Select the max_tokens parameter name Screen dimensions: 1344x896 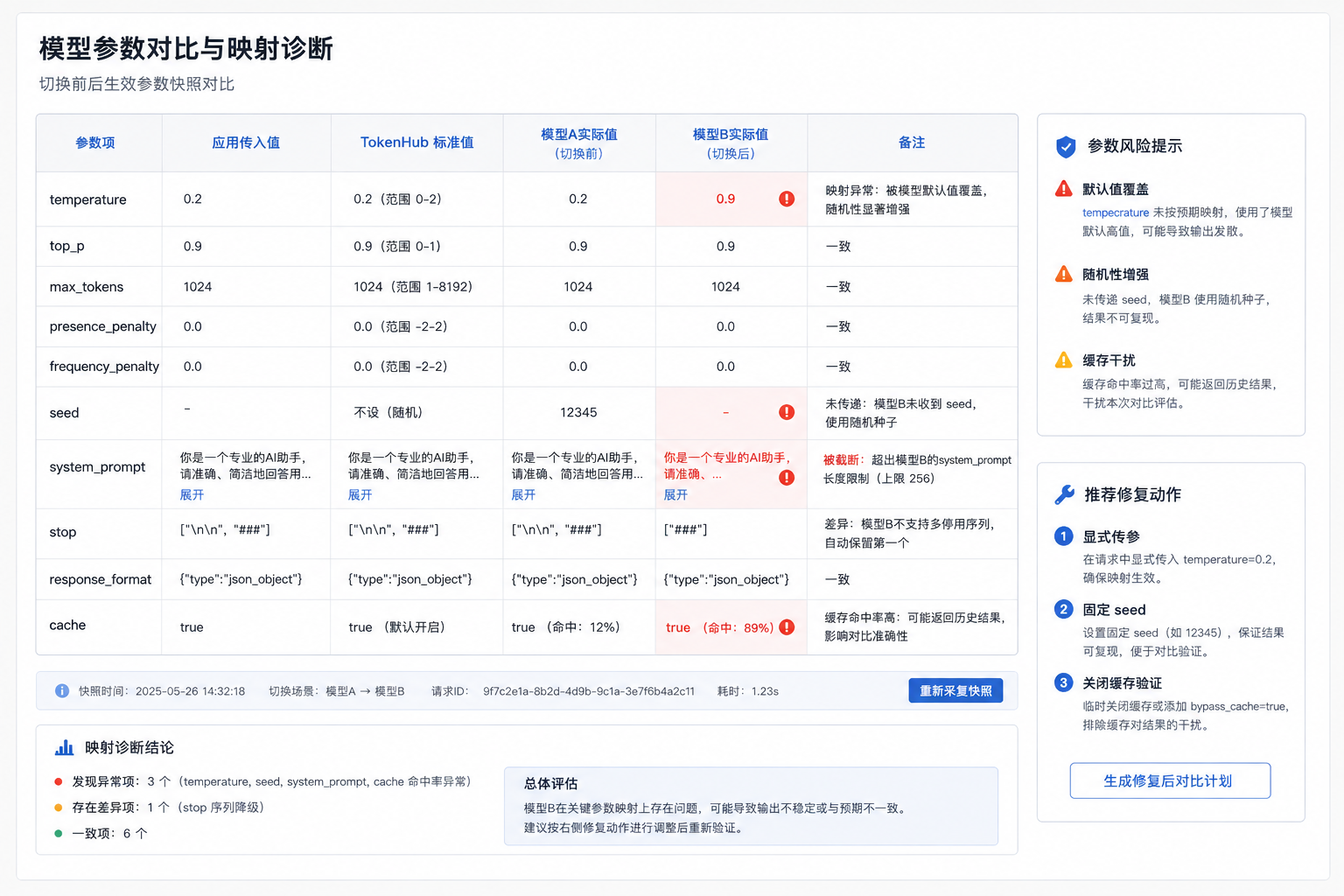tap(87, 287)
